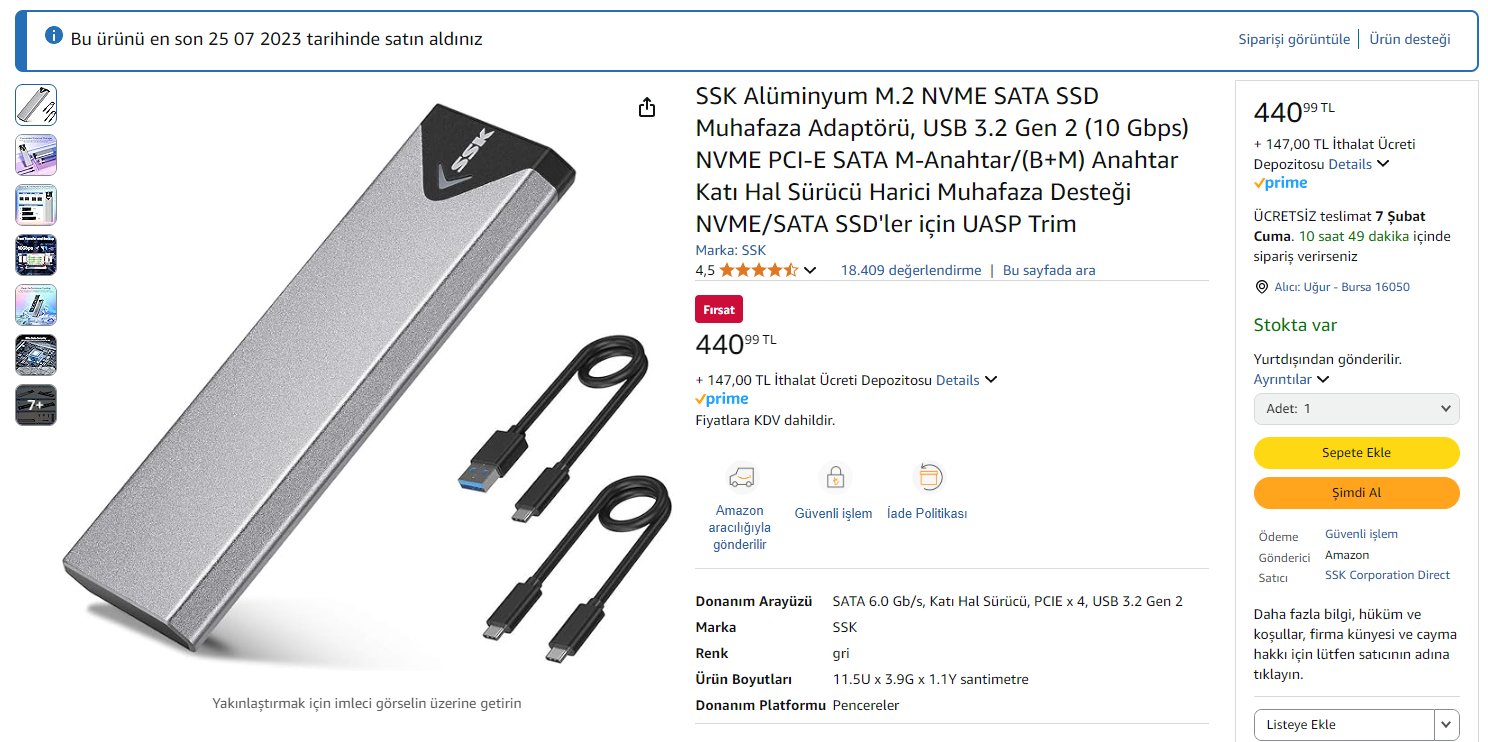Open the 7+ more images thumbnail
This screenshot has height=742, width=1488.
point(36,405)
